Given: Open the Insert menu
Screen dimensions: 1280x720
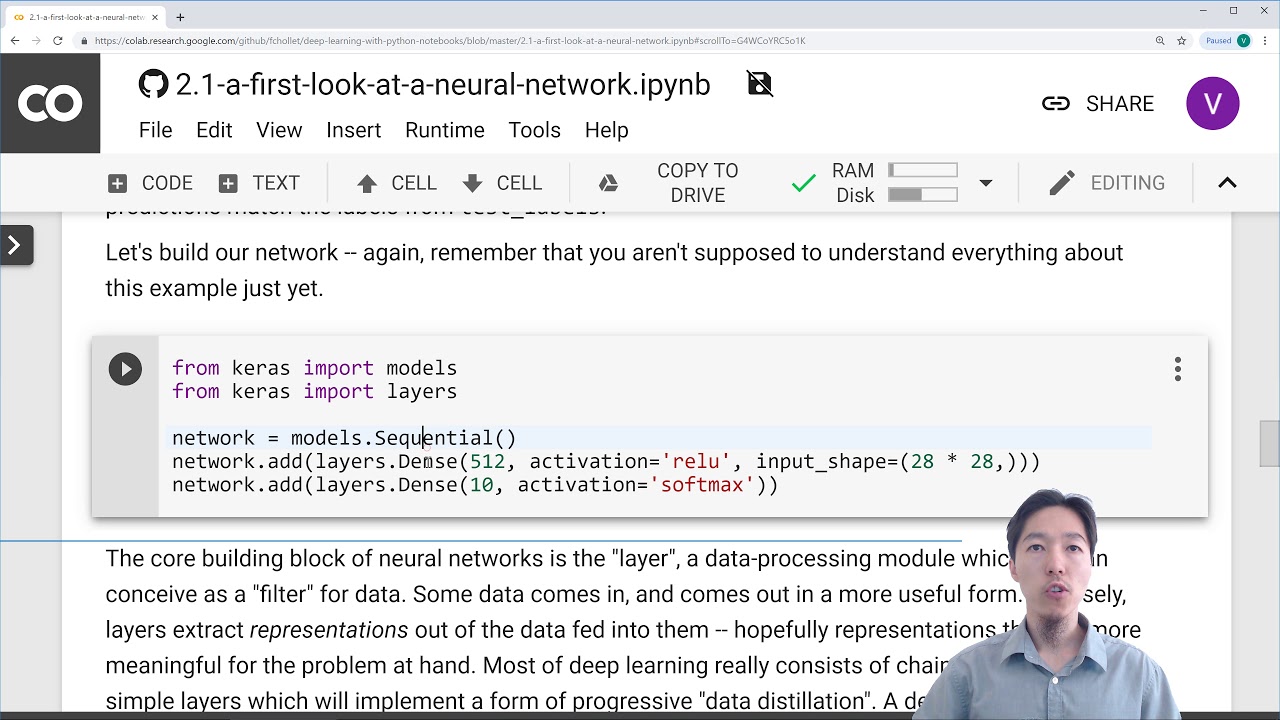Looking at the screenshot, I should 353,130.
